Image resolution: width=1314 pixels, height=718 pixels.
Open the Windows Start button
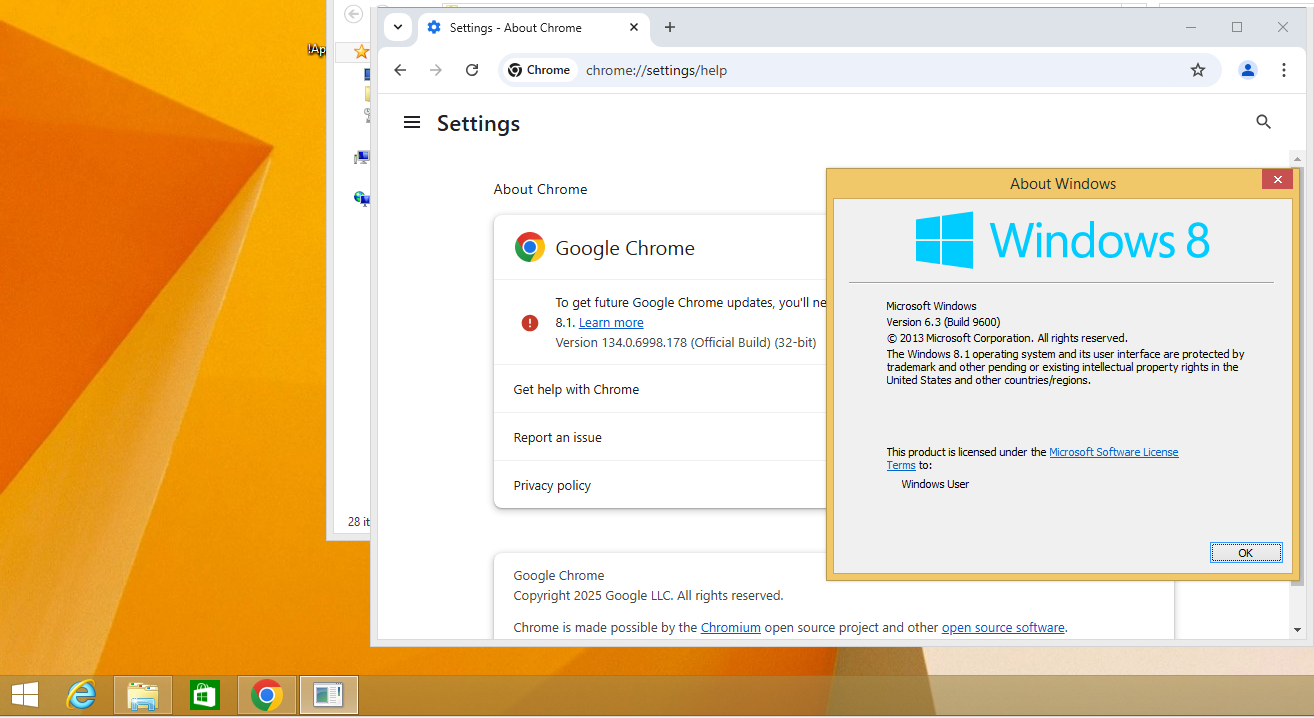tap(25, 695)
